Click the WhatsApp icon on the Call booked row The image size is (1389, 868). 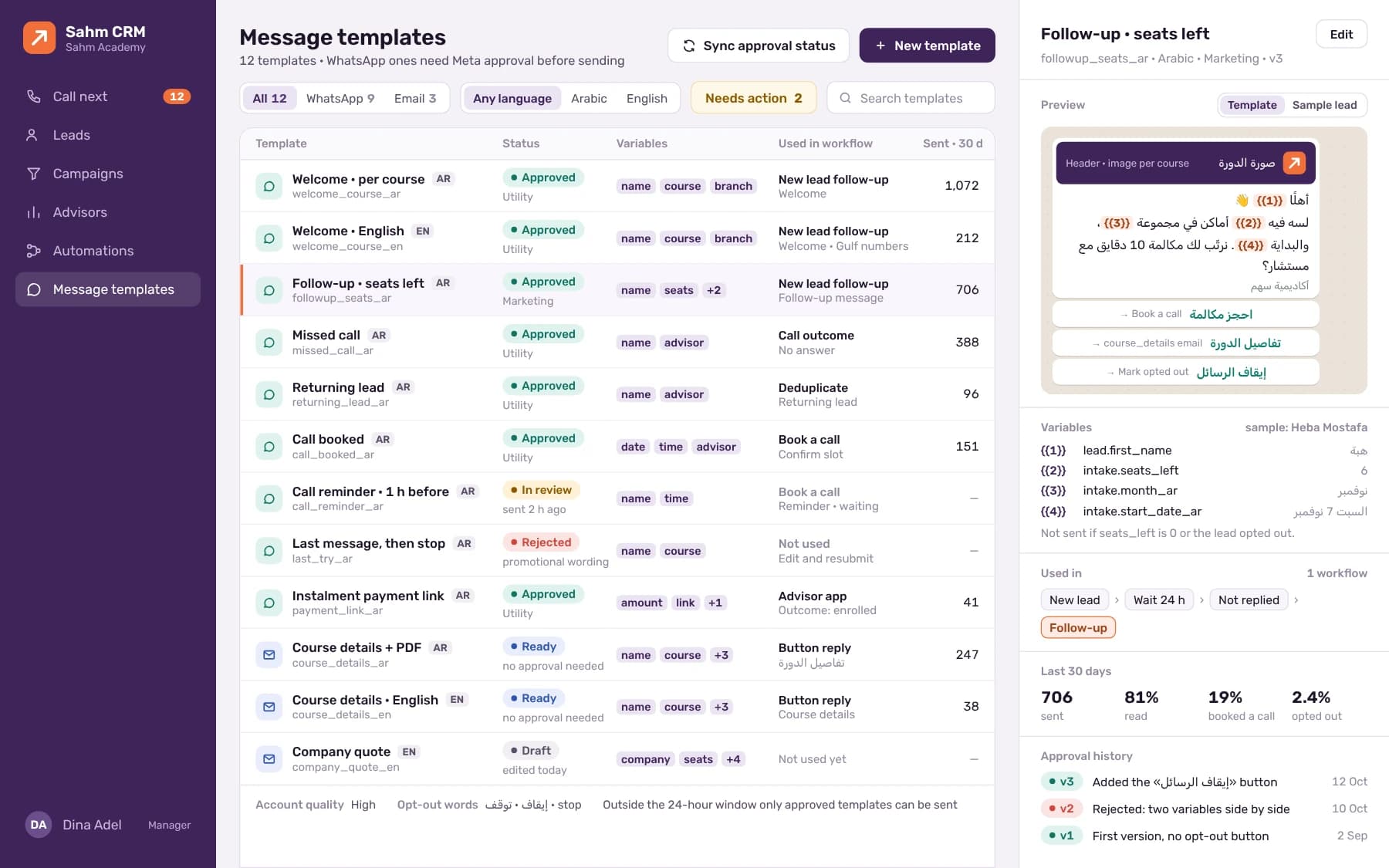point(269,447)
